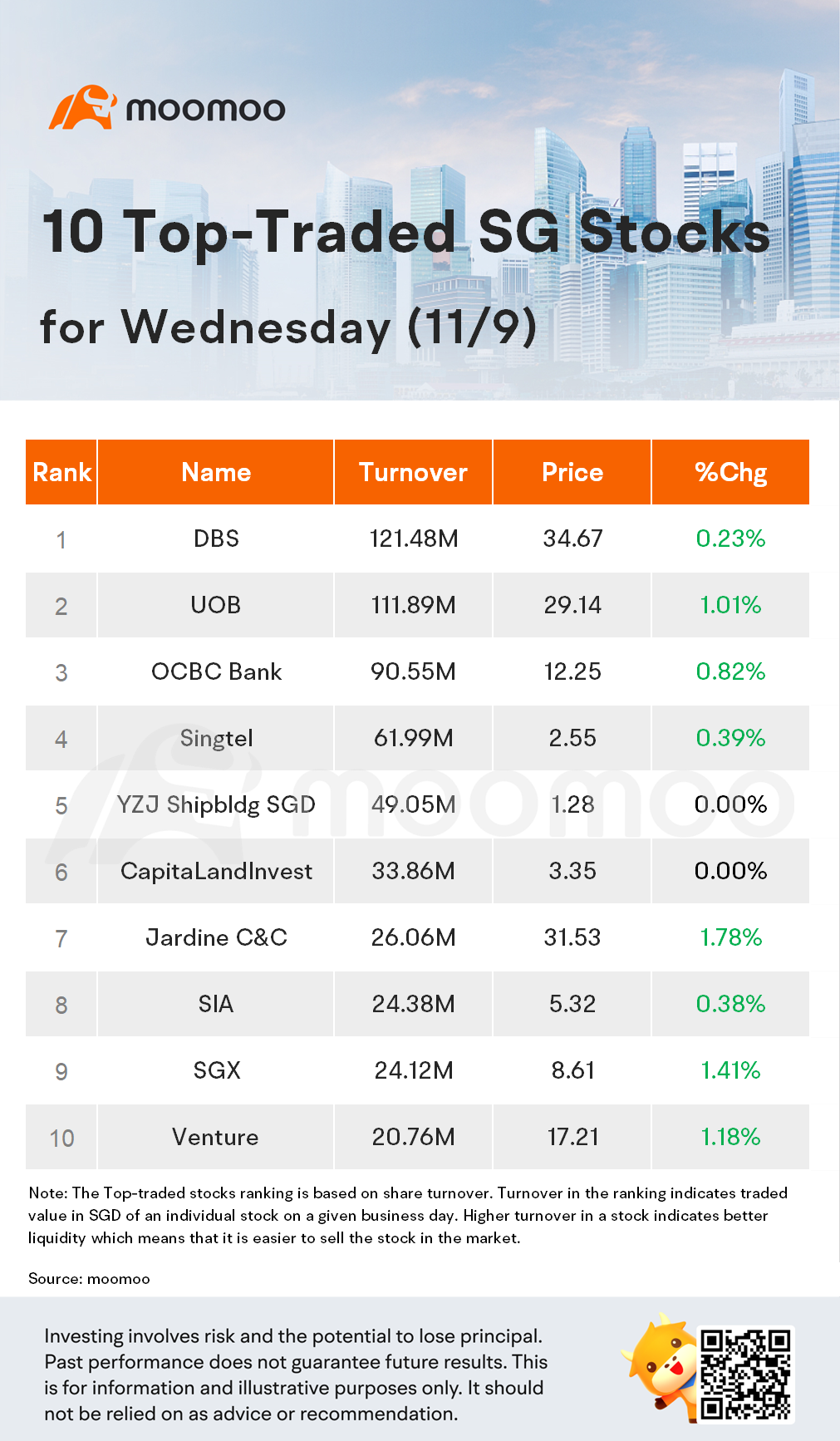840x1441 pixels.
Task: Click the Venture stock name
Action: [216, 1137]
